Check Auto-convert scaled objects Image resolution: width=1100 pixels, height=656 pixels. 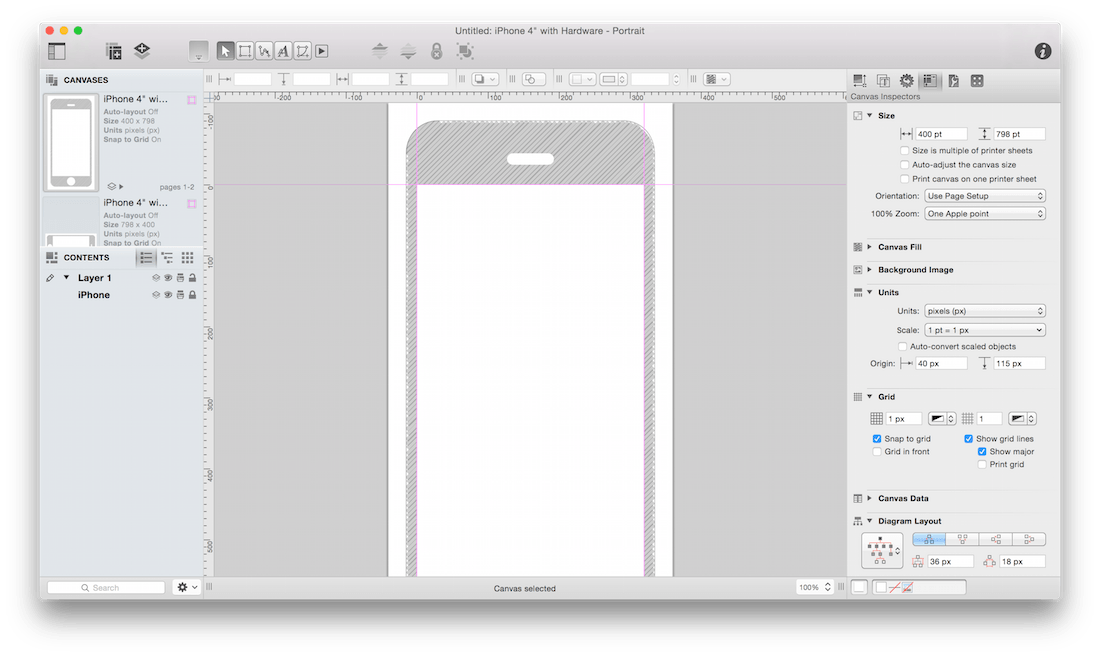pyautogui.click(x=902, y=346)
